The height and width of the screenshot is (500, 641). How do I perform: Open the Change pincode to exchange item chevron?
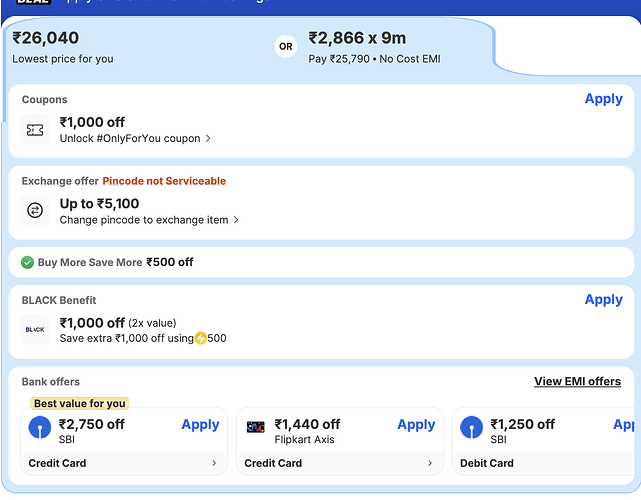[x=236, y=220]
